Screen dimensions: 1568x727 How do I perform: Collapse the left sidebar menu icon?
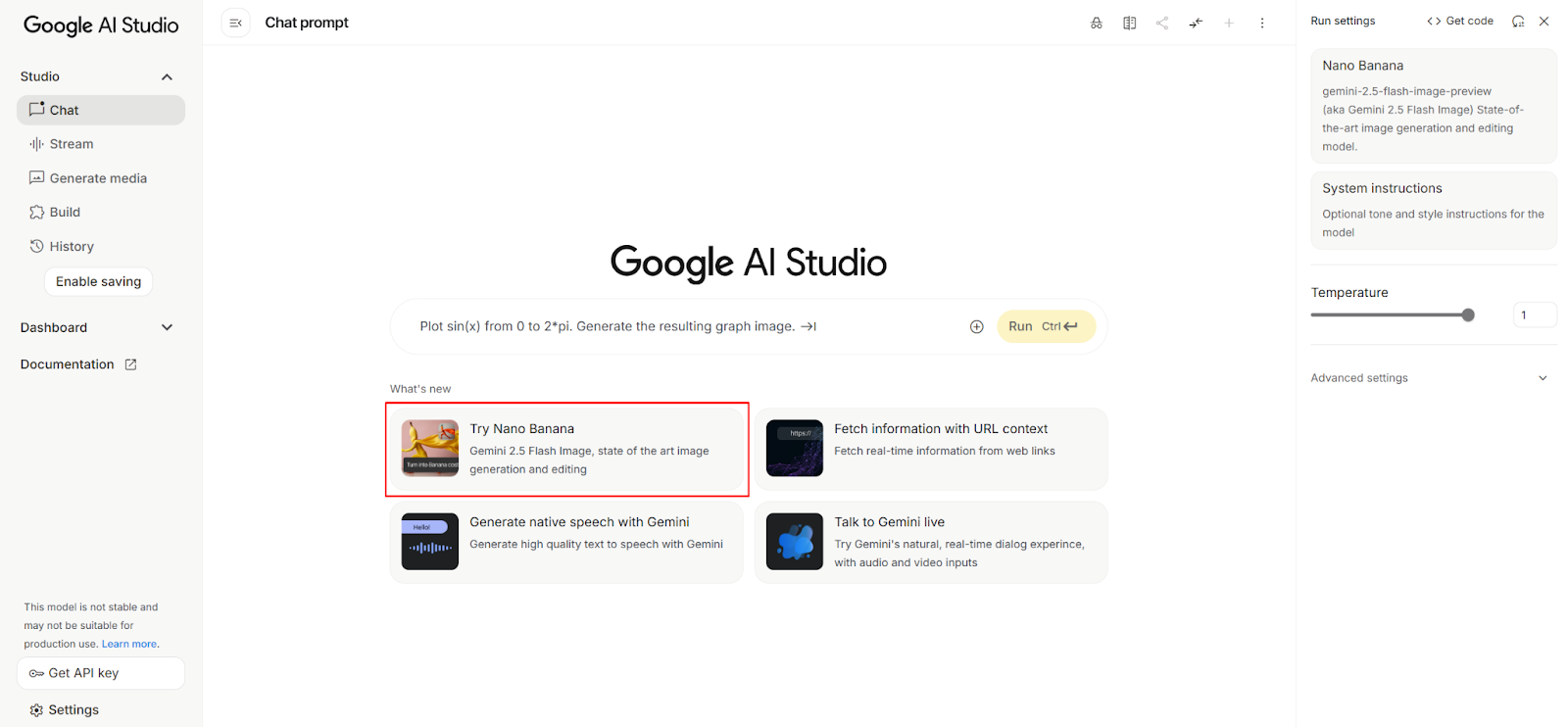[235, 23]
